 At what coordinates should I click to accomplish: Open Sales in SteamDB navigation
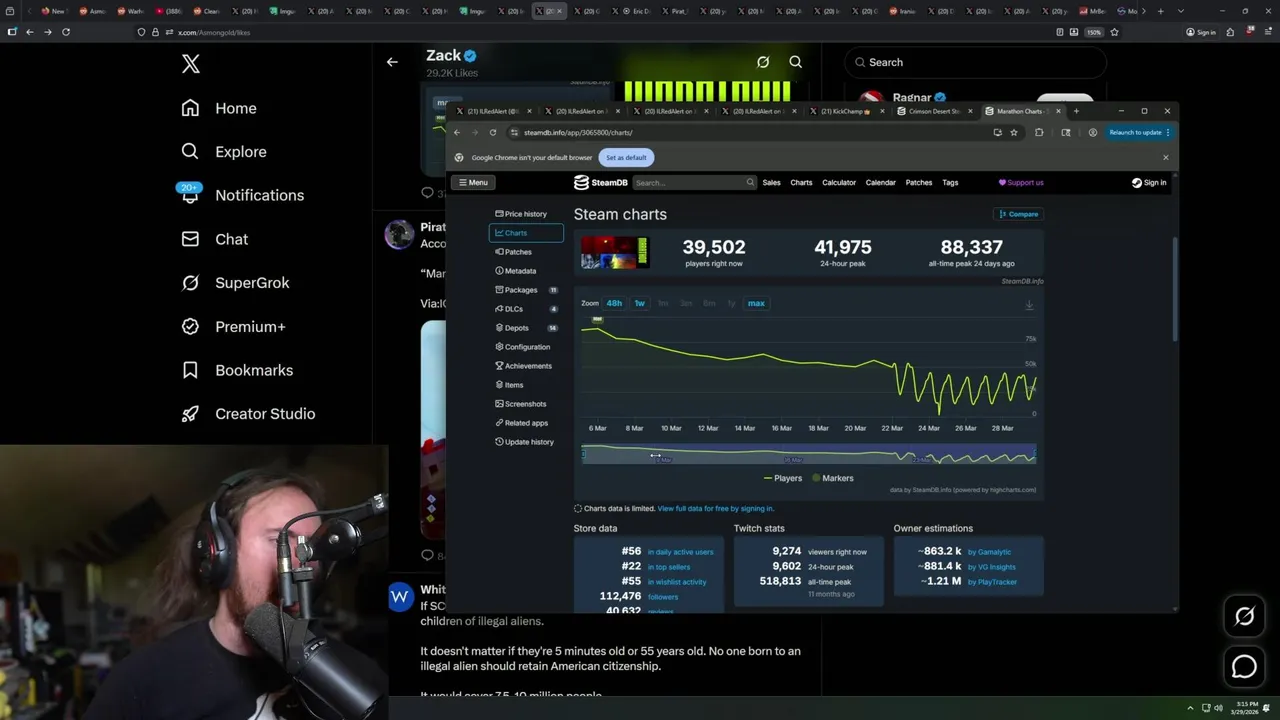(x=772, y=183)
